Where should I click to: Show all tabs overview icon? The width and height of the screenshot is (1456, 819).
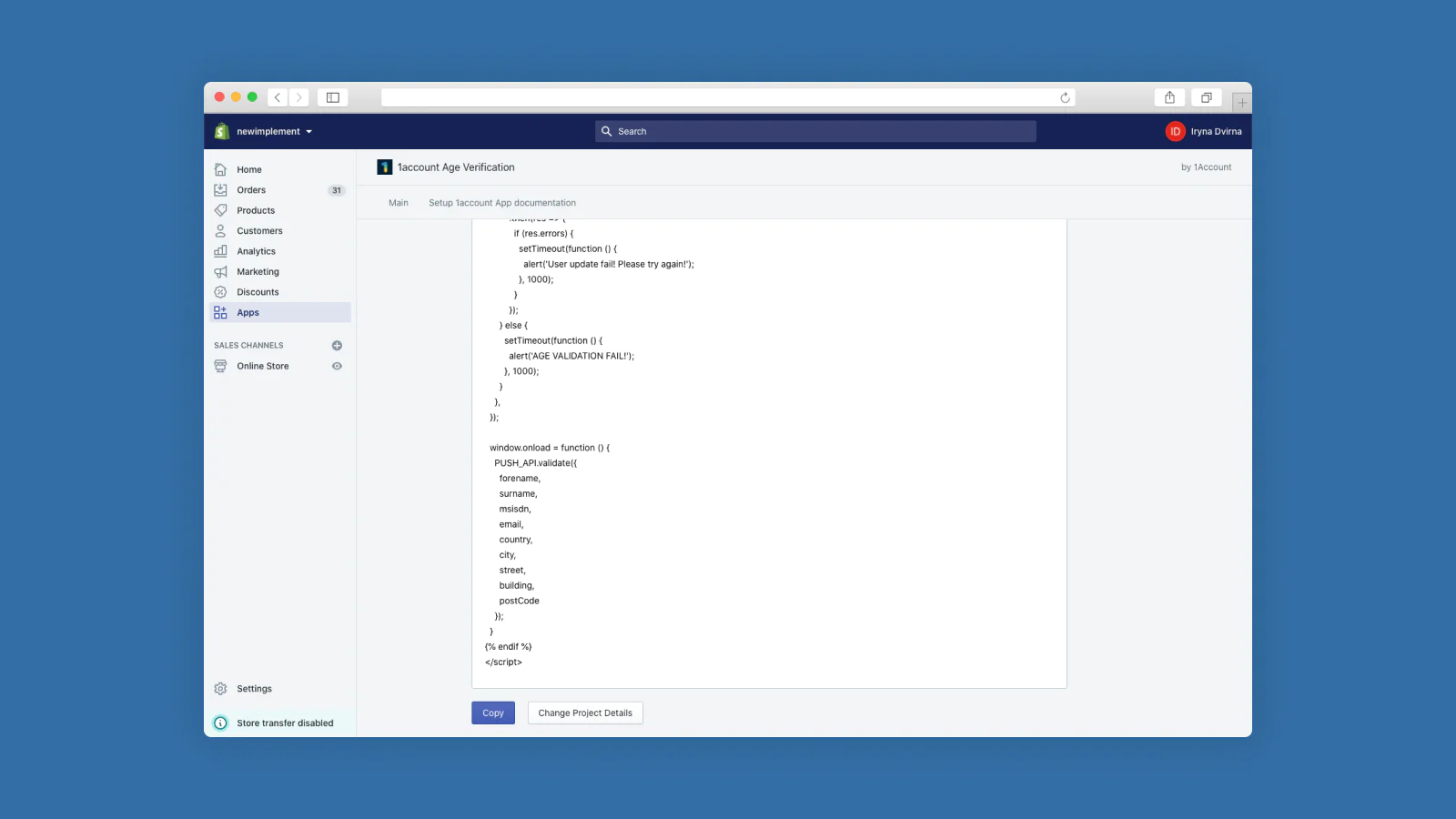pos(1206,97)
